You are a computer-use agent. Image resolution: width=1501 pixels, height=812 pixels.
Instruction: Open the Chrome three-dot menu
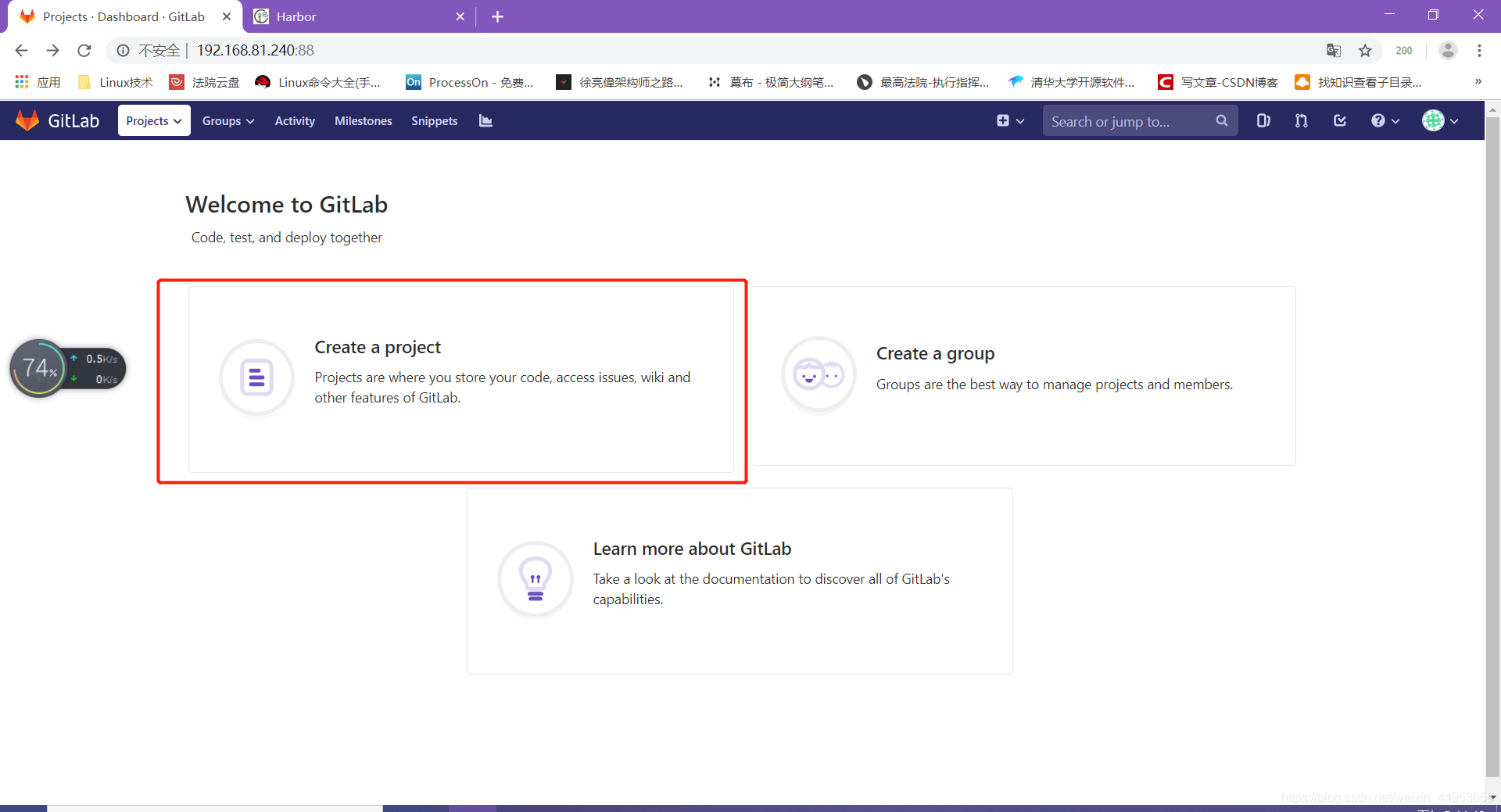point(1479,50)
